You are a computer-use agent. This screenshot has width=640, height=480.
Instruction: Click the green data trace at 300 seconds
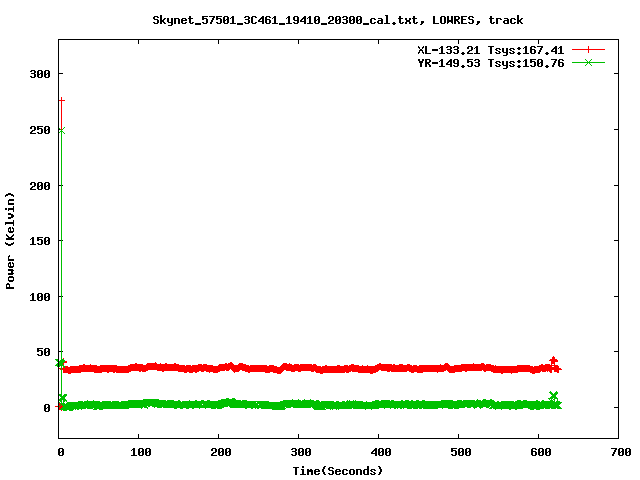point(298,404)
